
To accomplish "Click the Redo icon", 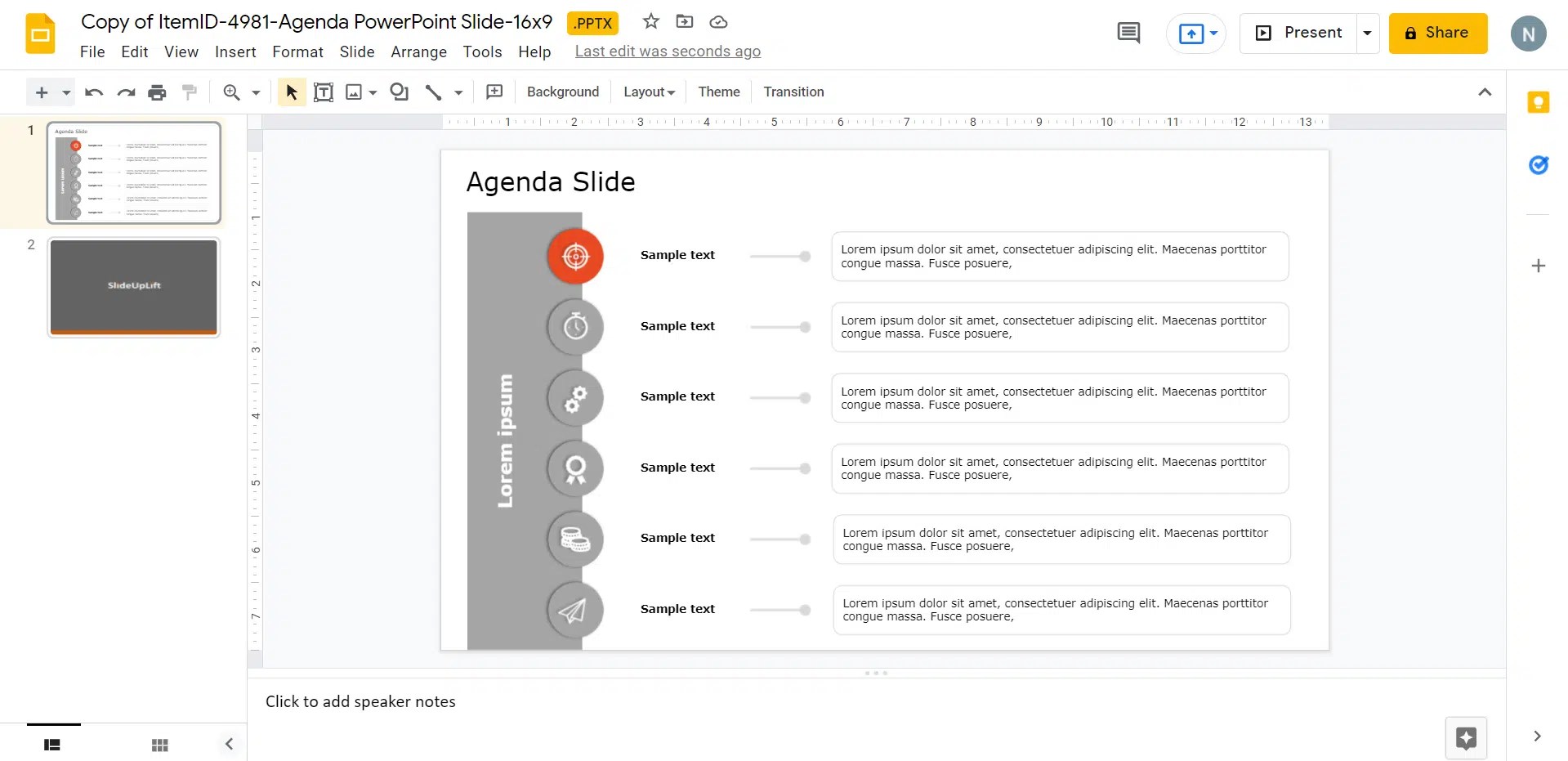I will (126, 92).
